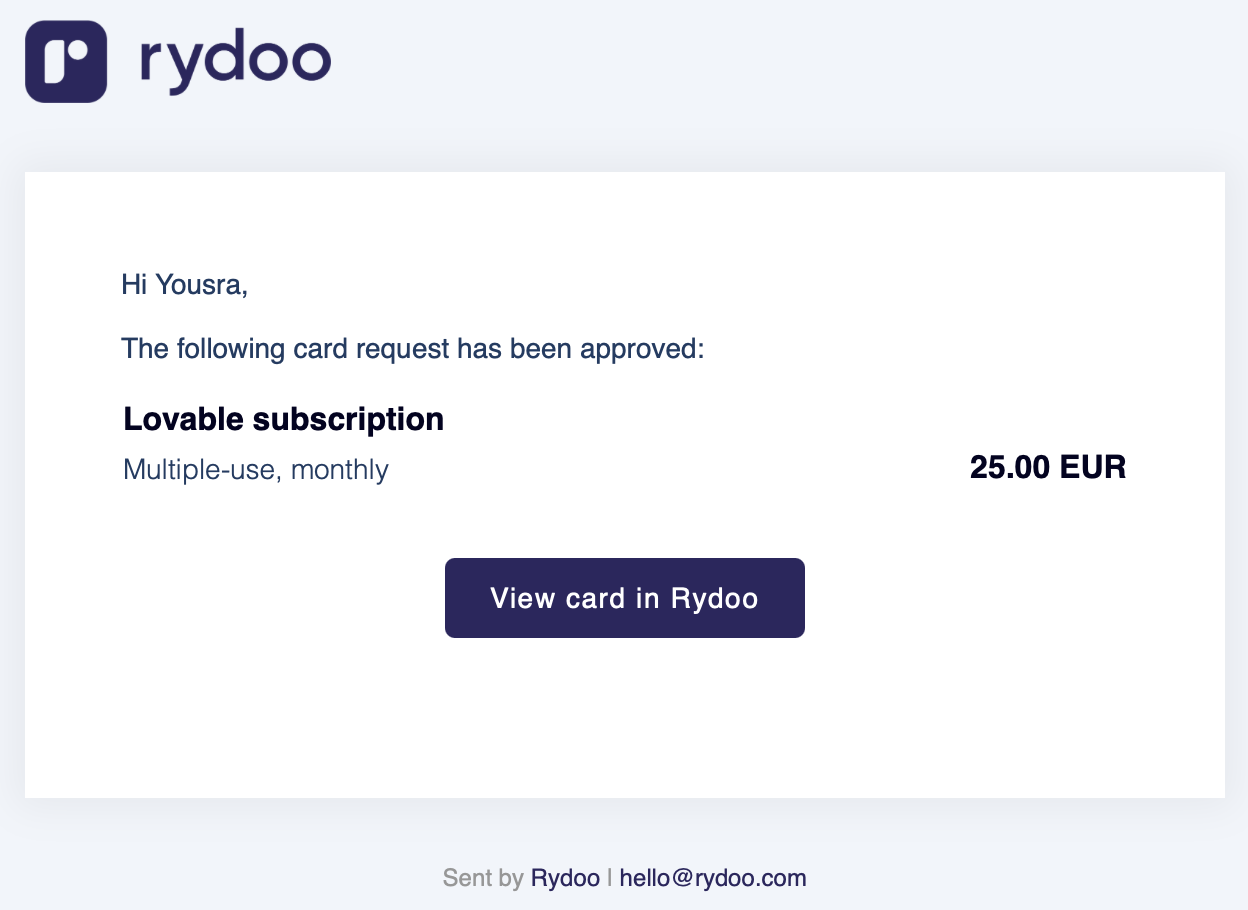
Task: Click the card request approved sentence
Action: tap(413, 349)
